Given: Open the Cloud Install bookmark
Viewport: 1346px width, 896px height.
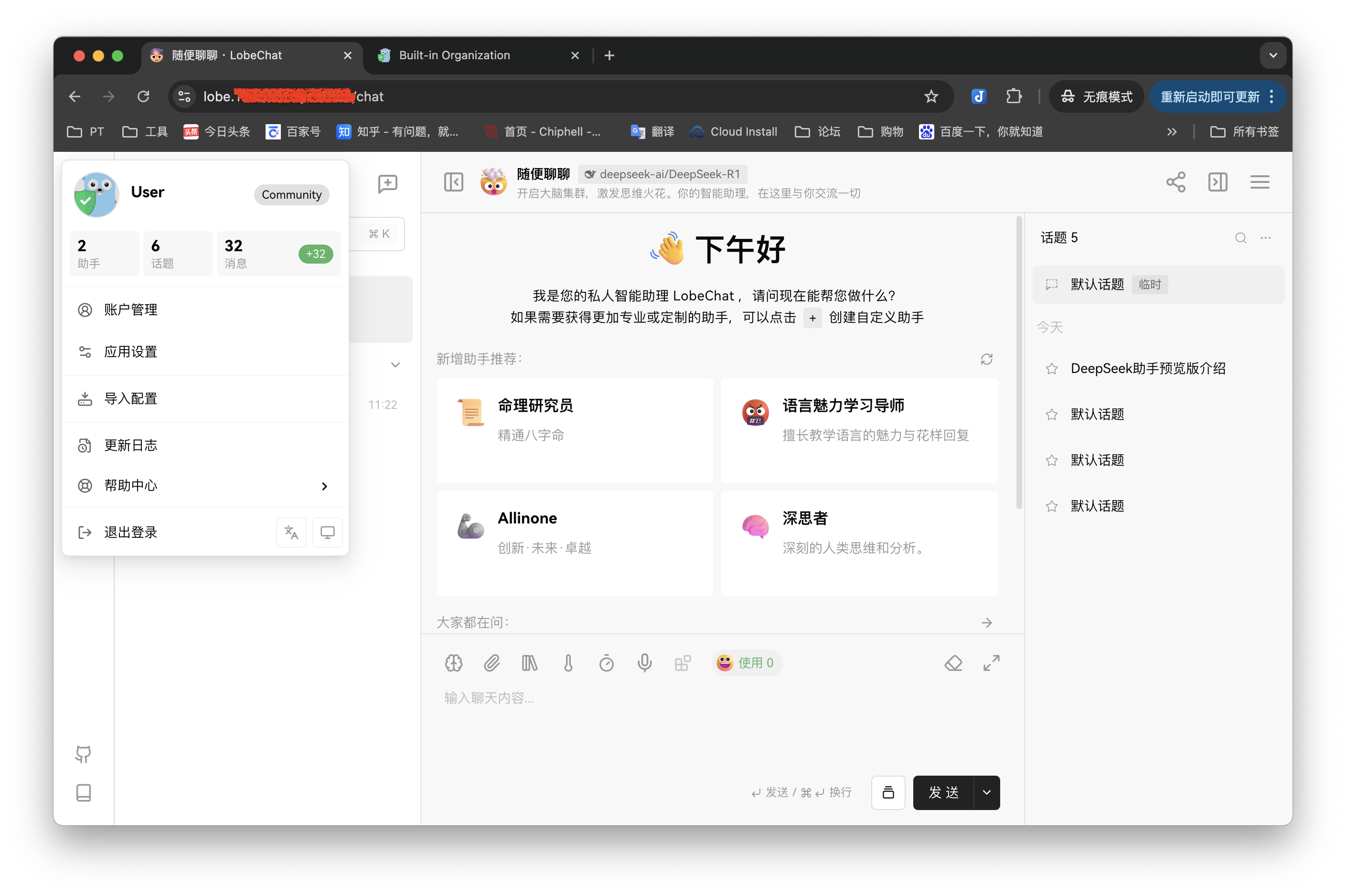Looking at the screenshot, I should [x=734, y=131].
